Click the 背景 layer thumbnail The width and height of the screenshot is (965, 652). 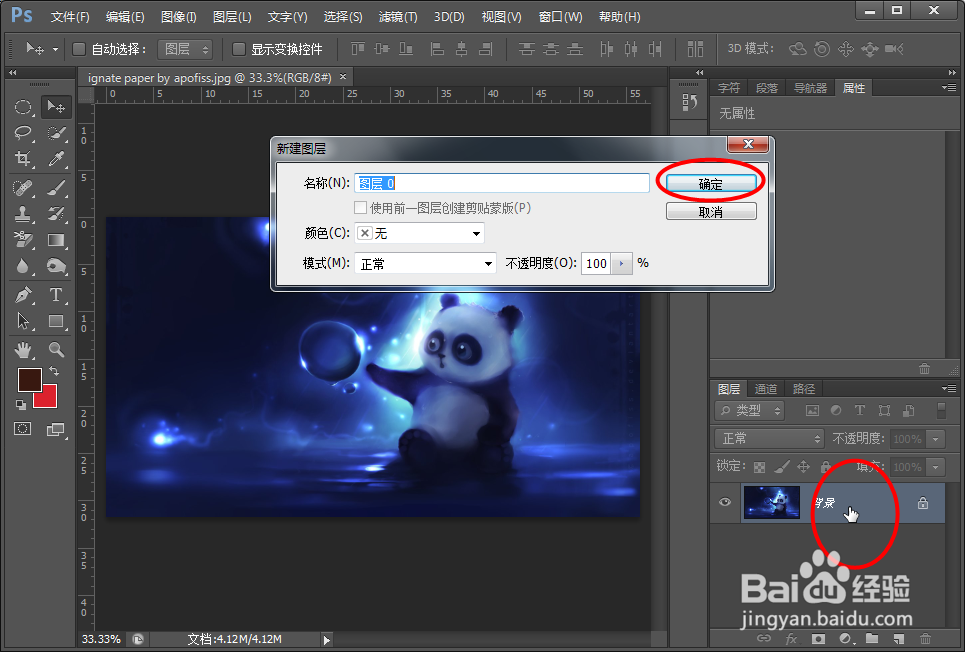(x=772, y=502)
